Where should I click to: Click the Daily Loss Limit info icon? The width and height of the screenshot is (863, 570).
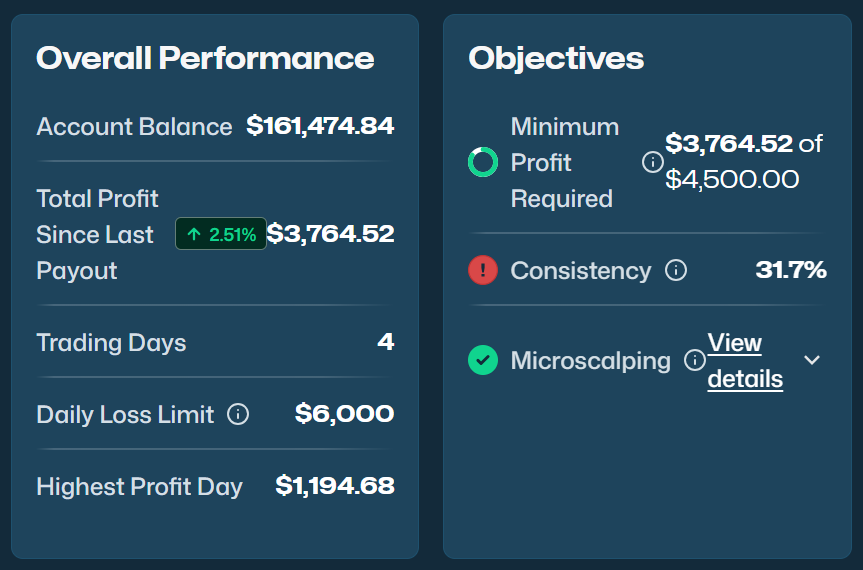coord(238,414)
